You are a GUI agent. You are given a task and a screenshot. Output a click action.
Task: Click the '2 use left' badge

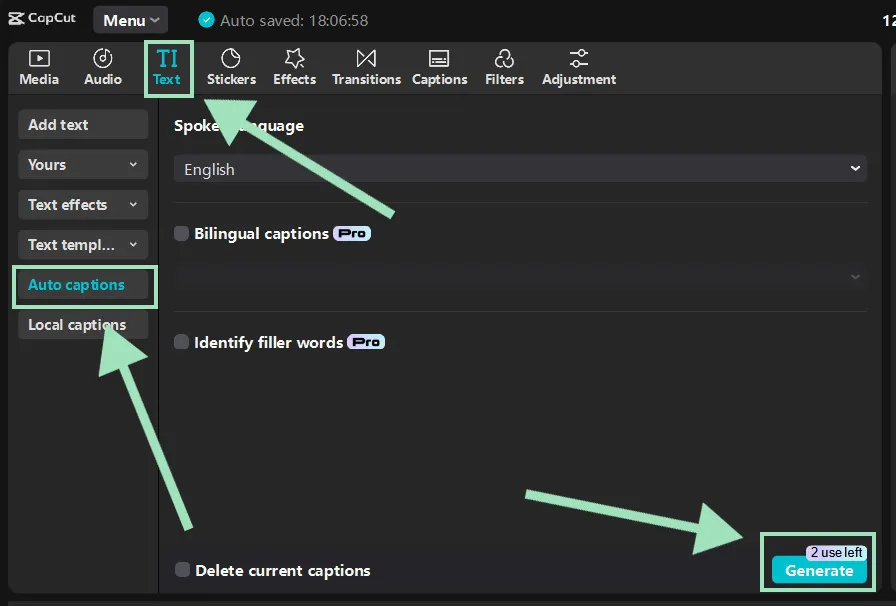tap(837, 552)
